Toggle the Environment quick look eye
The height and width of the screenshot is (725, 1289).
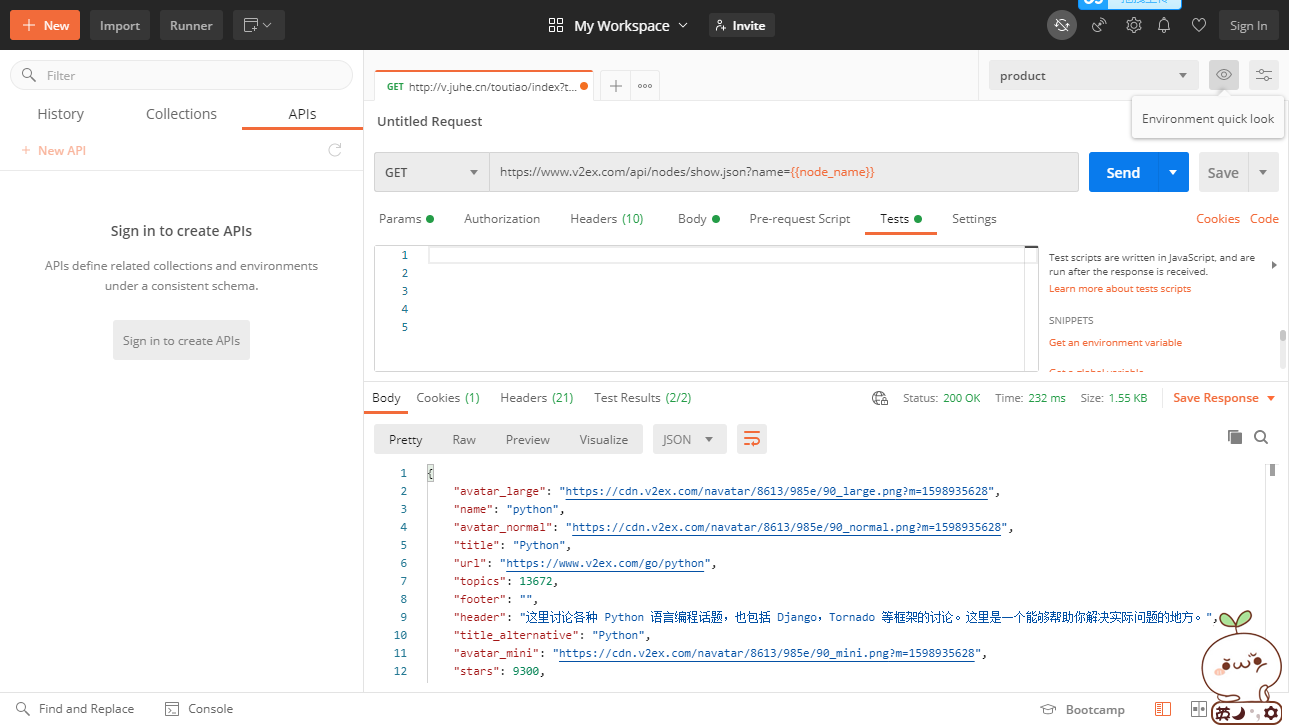tap(1223, 75)
